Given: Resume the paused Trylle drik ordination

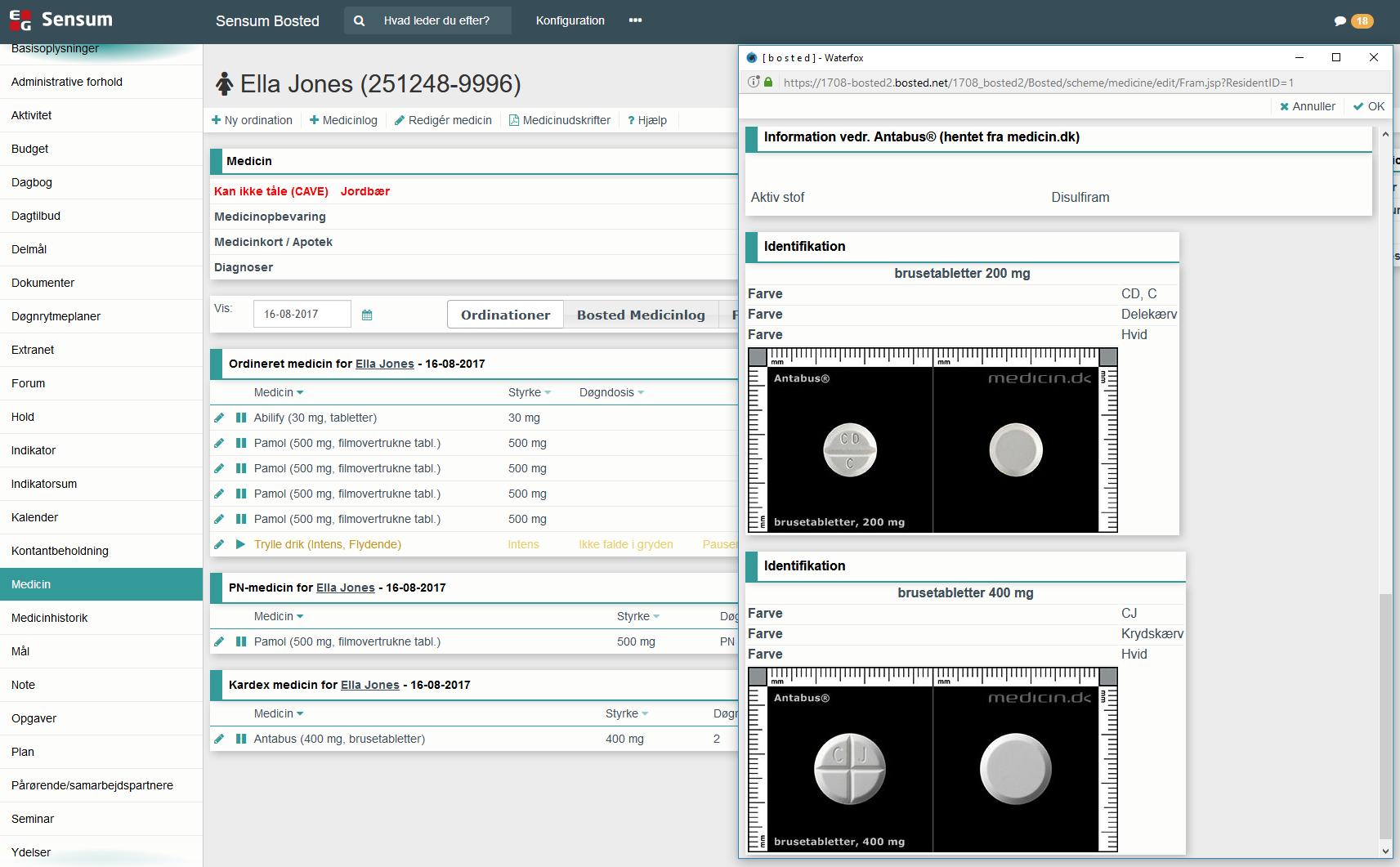Looking at the screenshot, I should pyautogui.click(x=241, y=544).
